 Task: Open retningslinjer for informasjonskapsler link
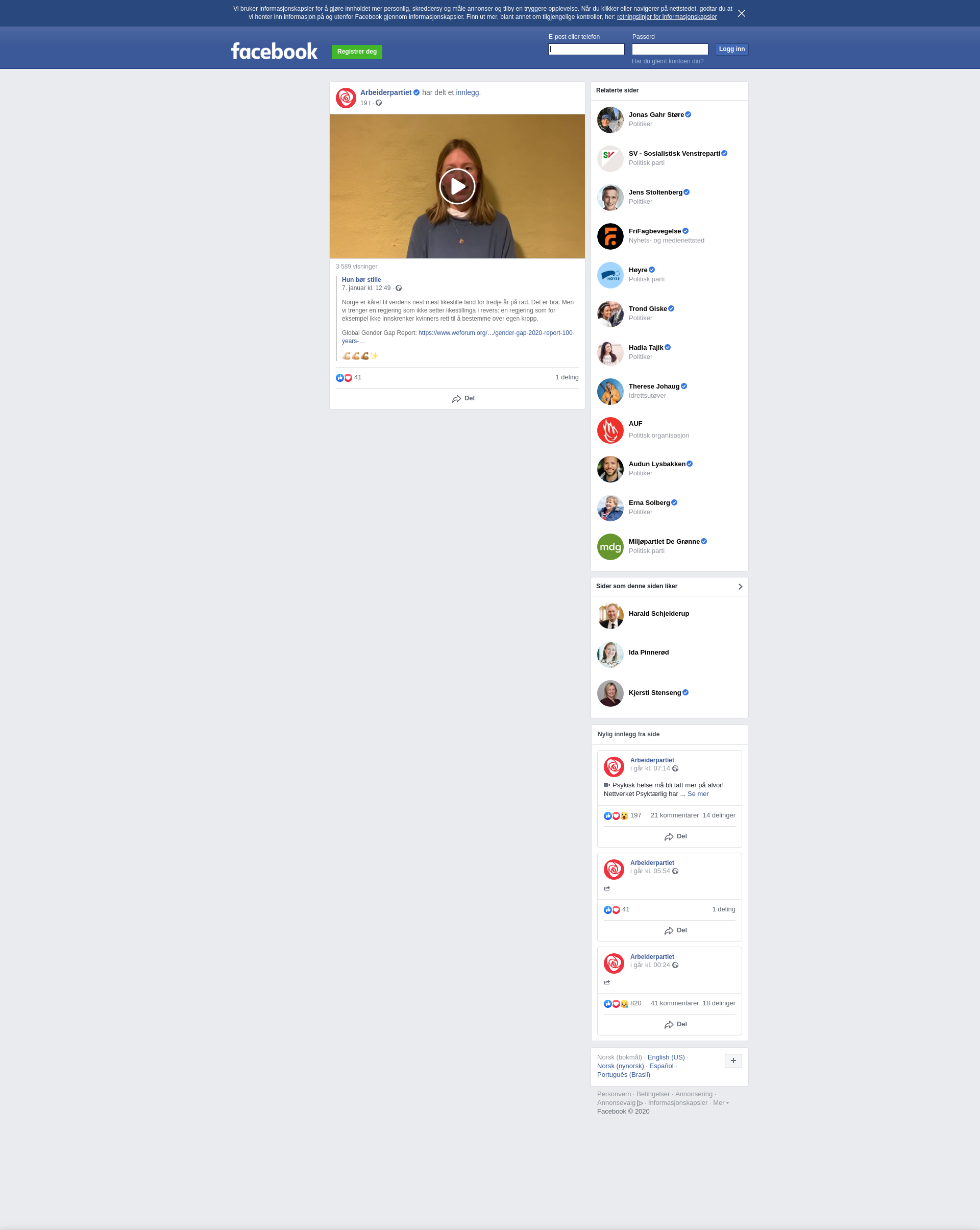click(x=666, y=17)
